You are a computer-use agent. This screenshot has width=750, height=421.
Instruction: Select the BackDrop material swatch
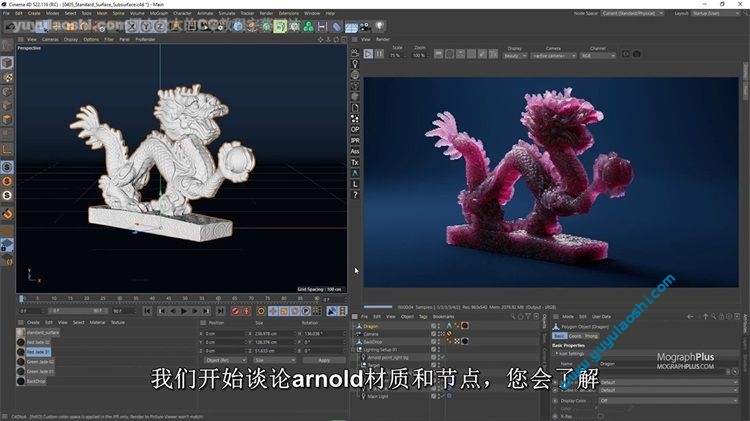(21, 381)
